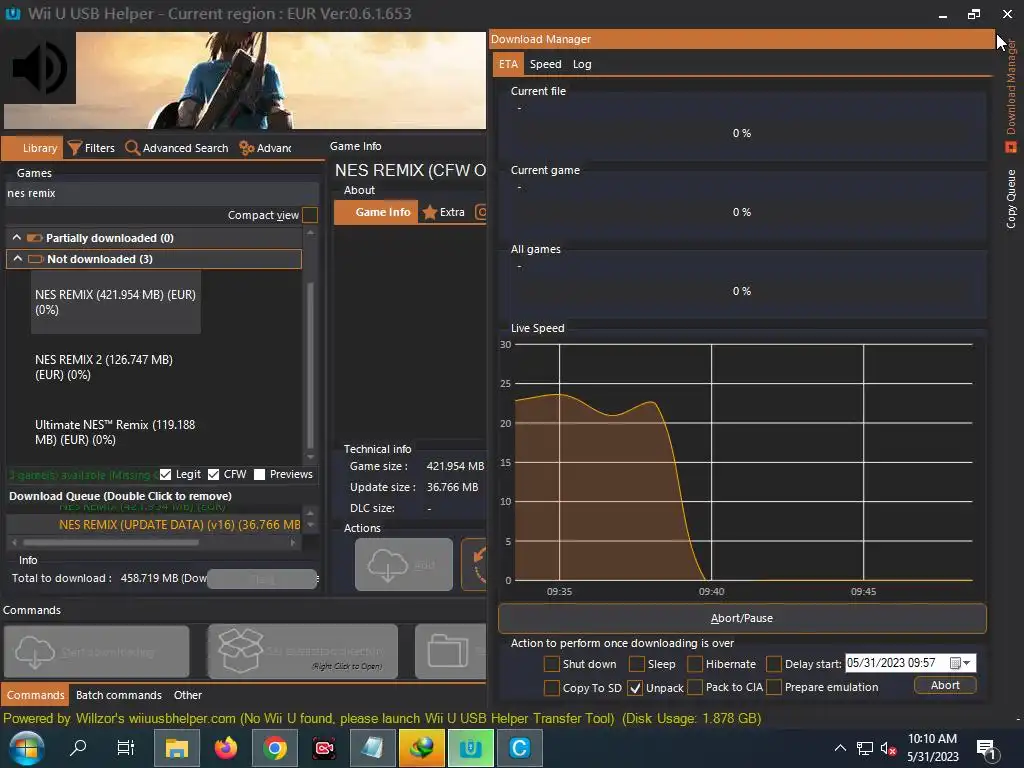Mute sound via the large speaker icon
The width and height of the screenshot is (1024, 768).
point(40,67)
